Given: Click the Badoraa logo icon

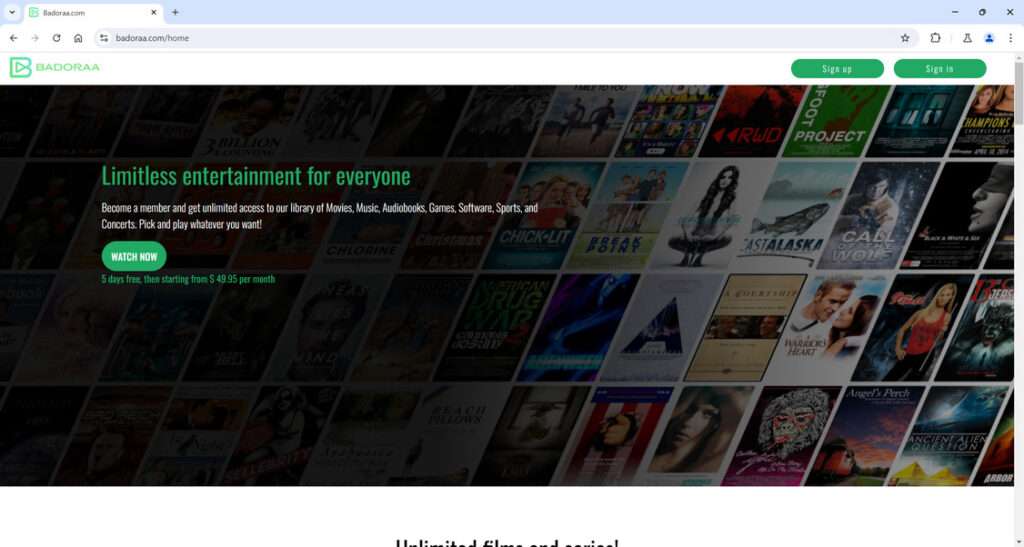Looking at the screenshot, I should [20, 67].
